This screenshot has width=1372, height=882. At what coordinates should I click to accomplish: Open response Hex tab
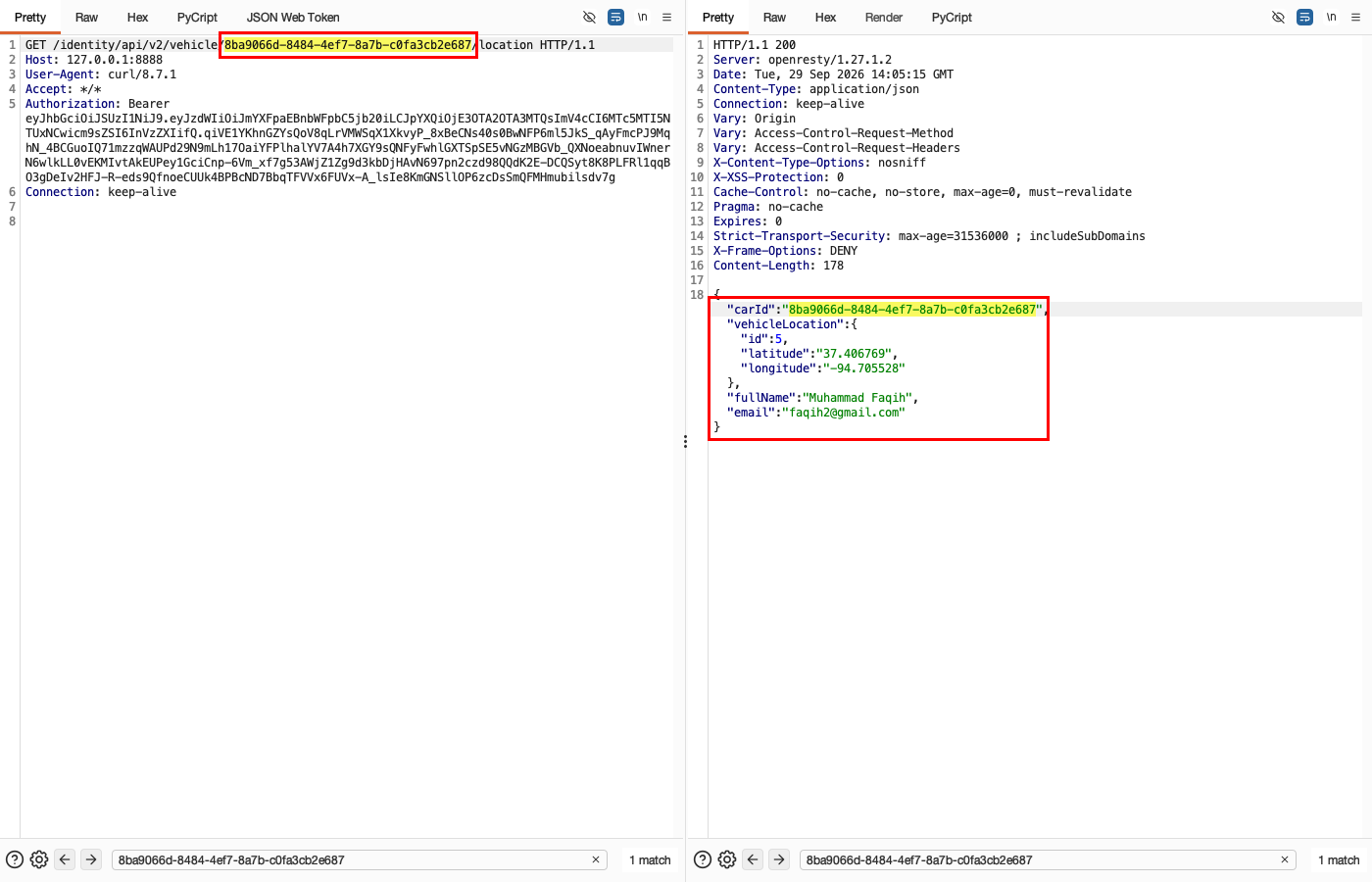pyautogui.click(x=825, y=18)
